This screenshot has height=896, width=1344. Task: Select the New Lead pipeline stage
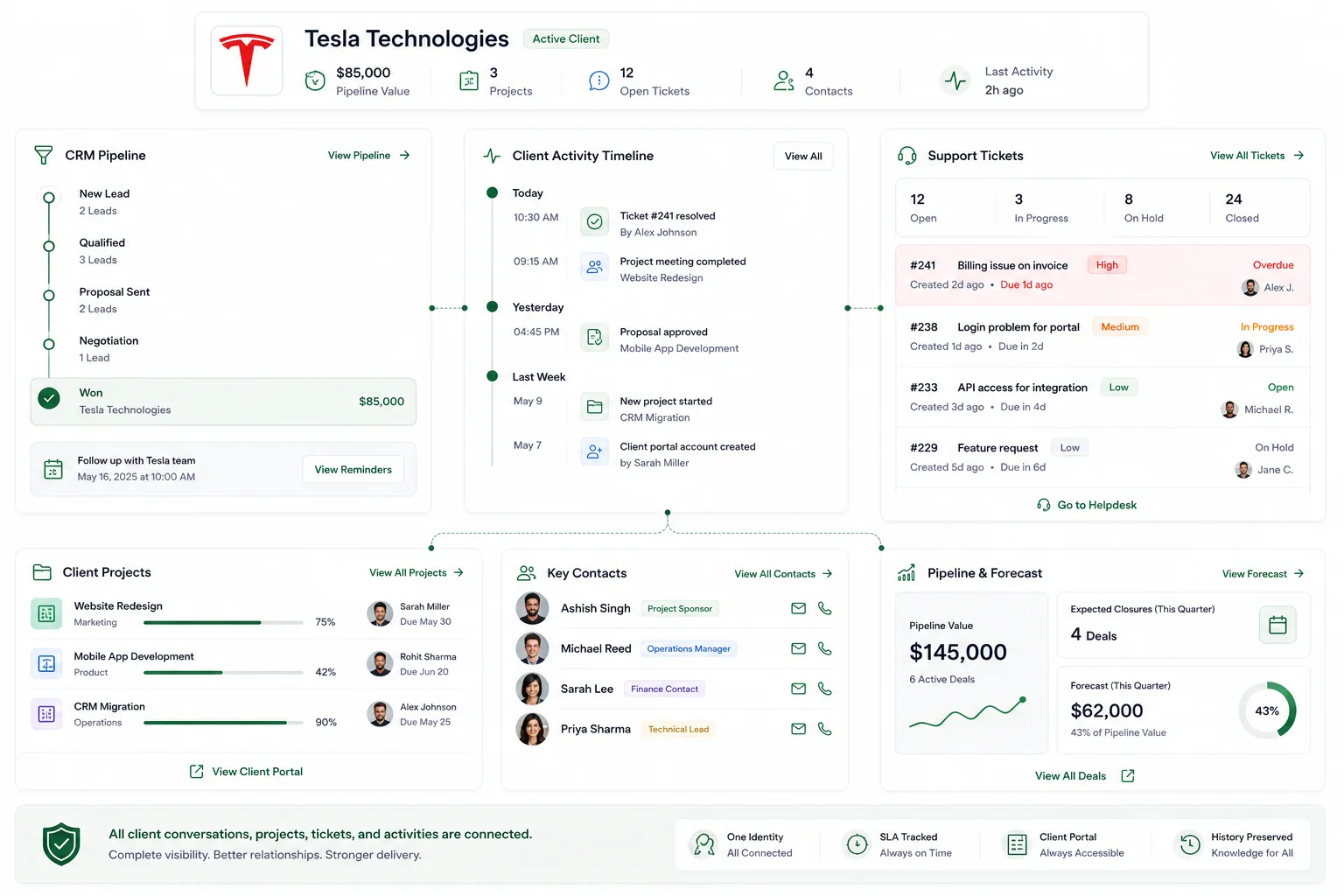(x=104, y=202)
